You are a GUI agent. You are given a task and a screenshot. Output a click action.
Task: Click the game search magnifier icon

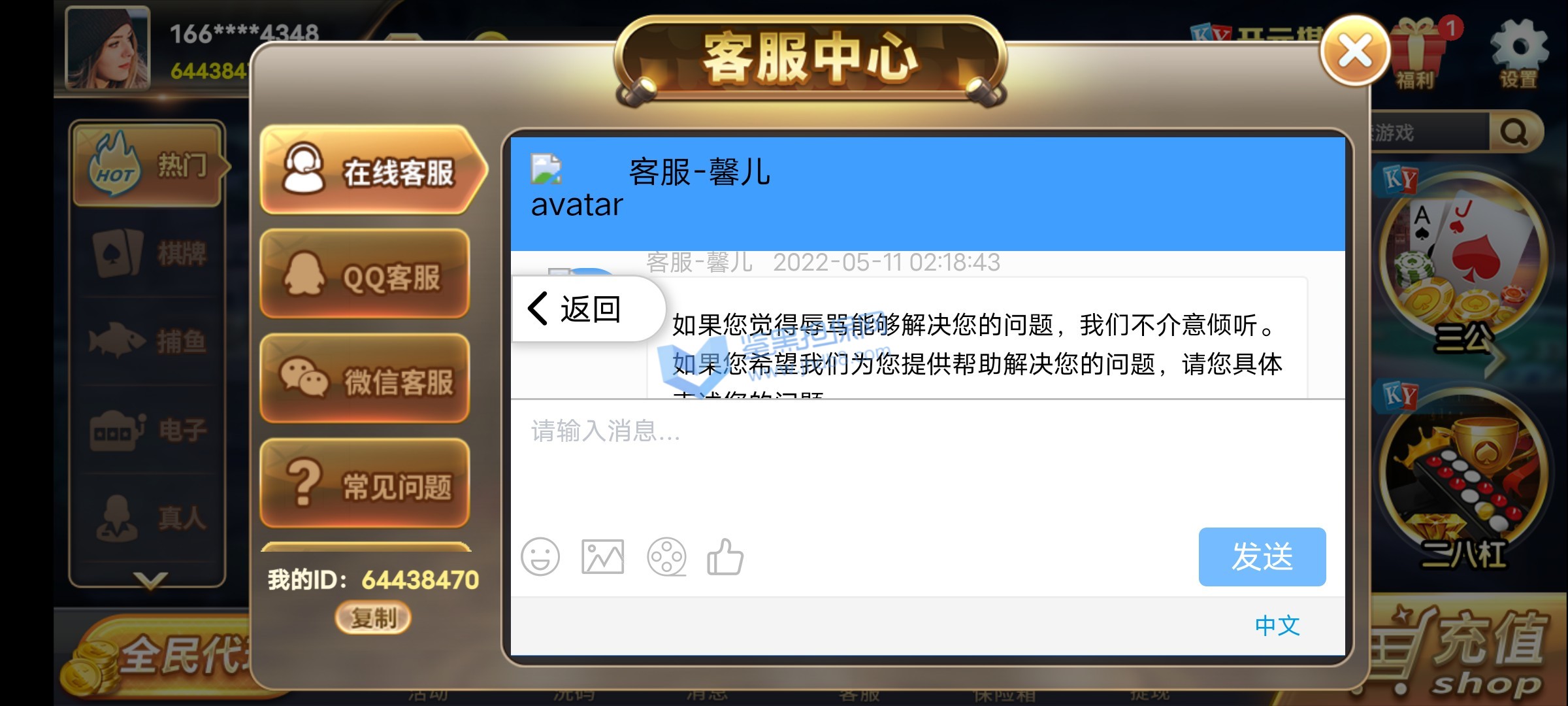(x=1514, y=133)
